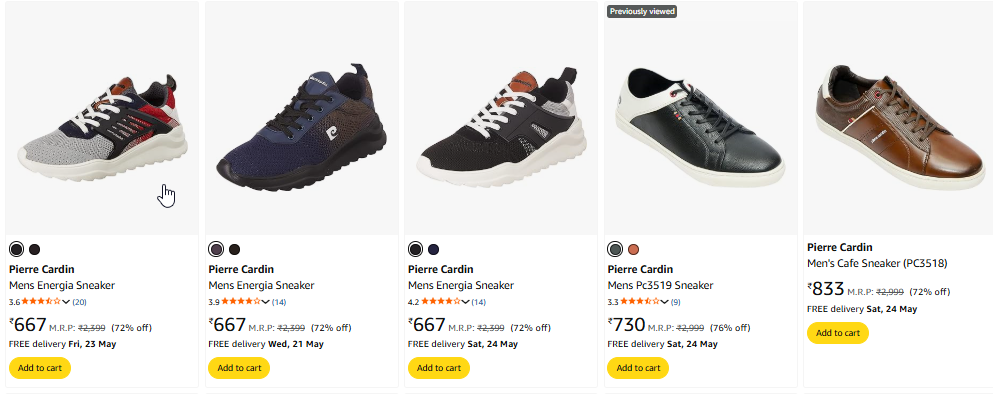
Task: Show rating details chevron for Pc3519 Sneaker
Action: [665, 302]
